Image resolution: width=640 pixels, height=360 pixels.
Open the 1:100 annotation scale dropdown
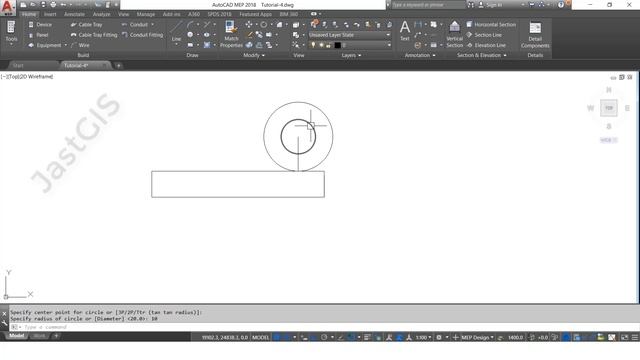coord(423,337)
